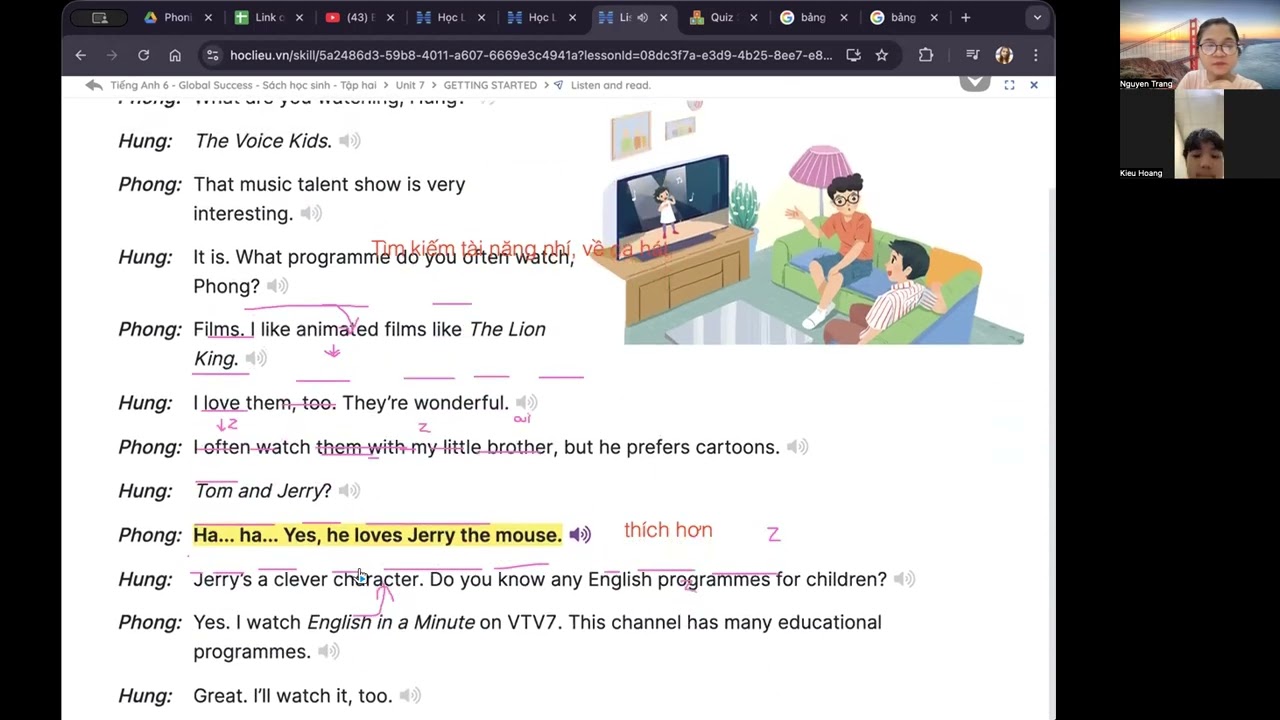
Task: Play audio for 'That music talent show' line
Action: pos(311,213)
